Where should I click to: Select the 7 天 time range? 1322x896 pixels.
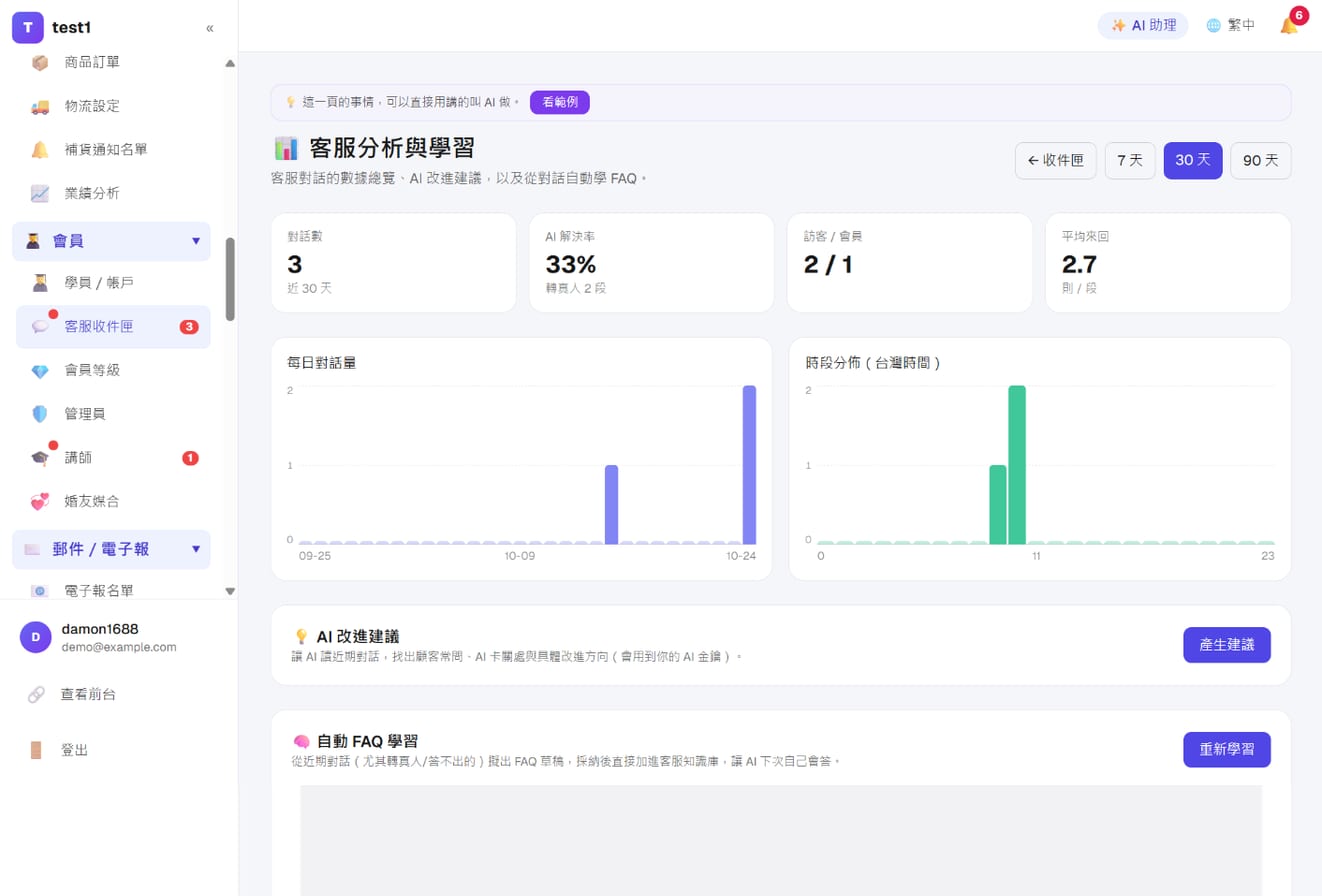tap(1130, 160)
